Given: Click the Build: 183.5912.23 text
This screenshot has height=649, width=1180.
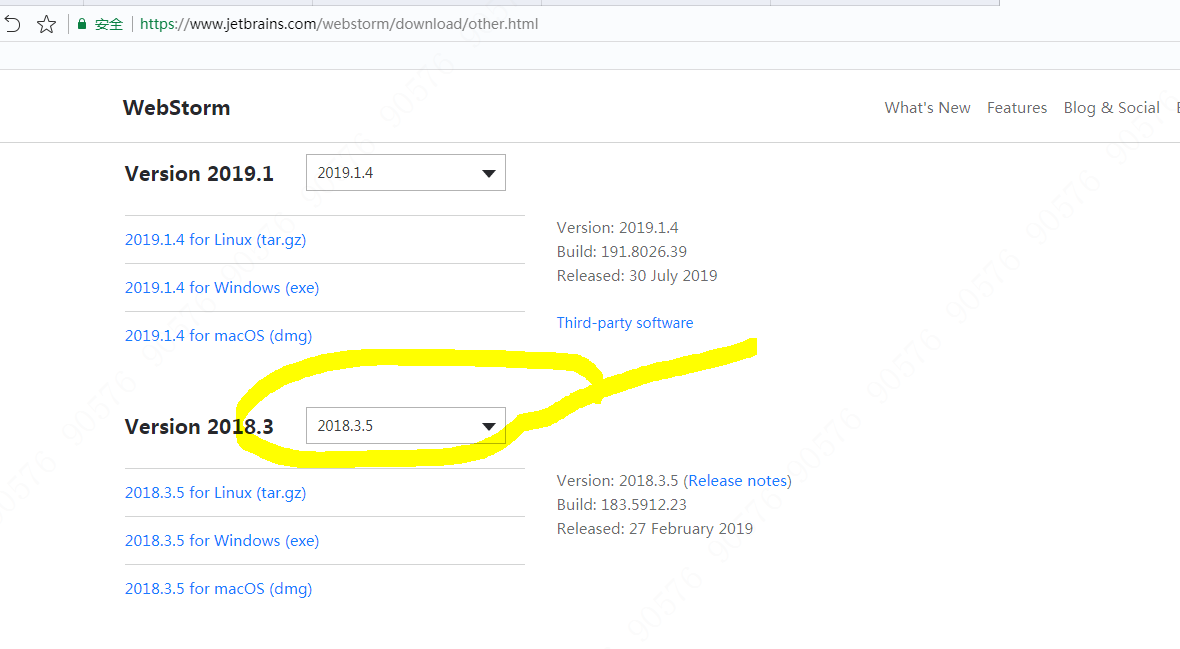Looking at the screenshot, I should click(622, 504).
